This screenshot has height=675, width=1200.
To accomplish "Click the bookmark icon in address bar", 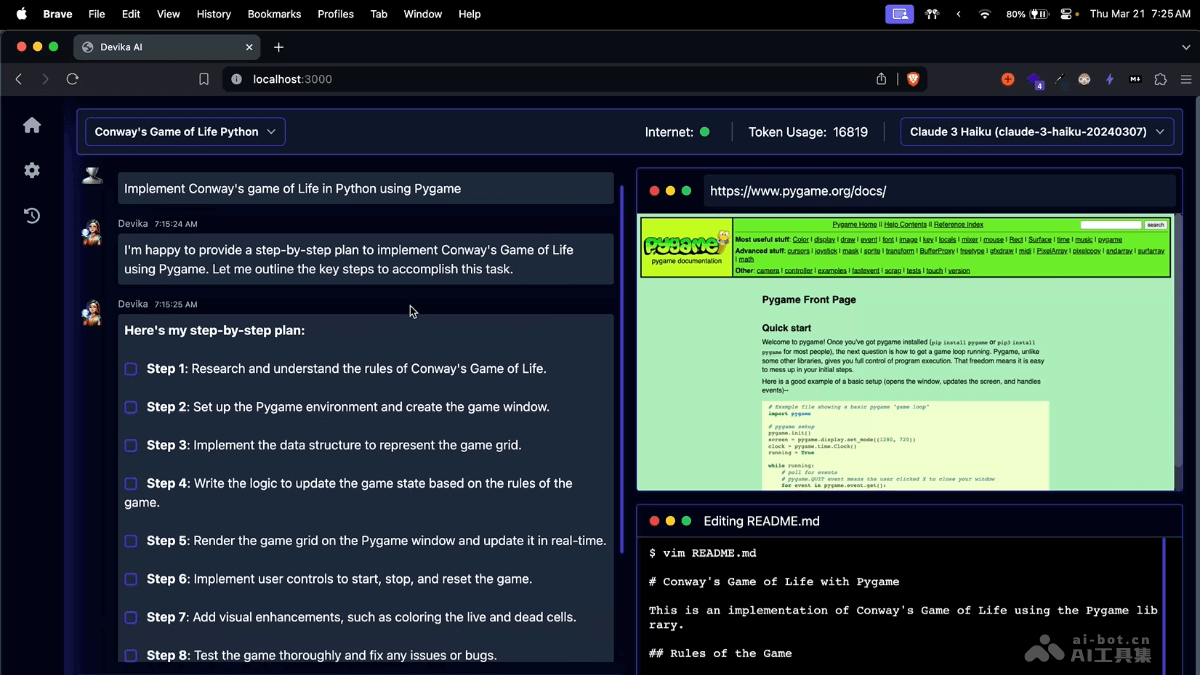I will pos(204,79).
